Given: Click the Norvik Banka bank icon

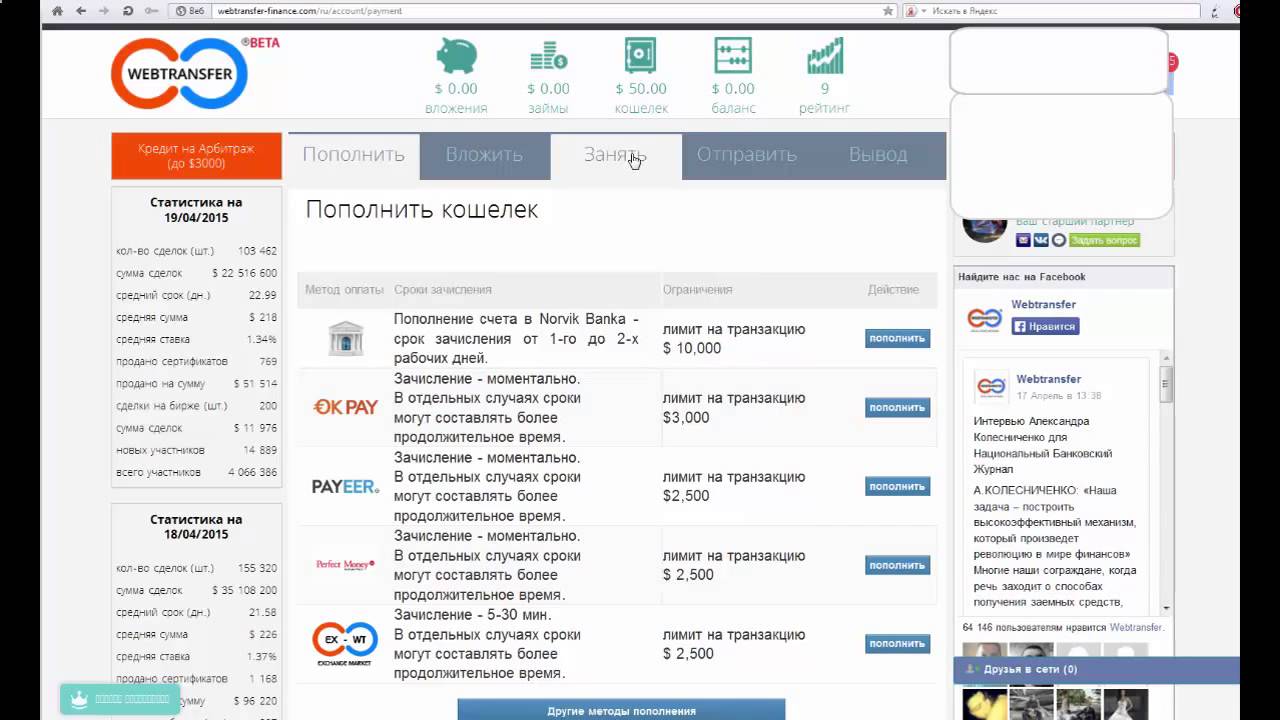Looking at the screenshot, I should tap(346, 338).
